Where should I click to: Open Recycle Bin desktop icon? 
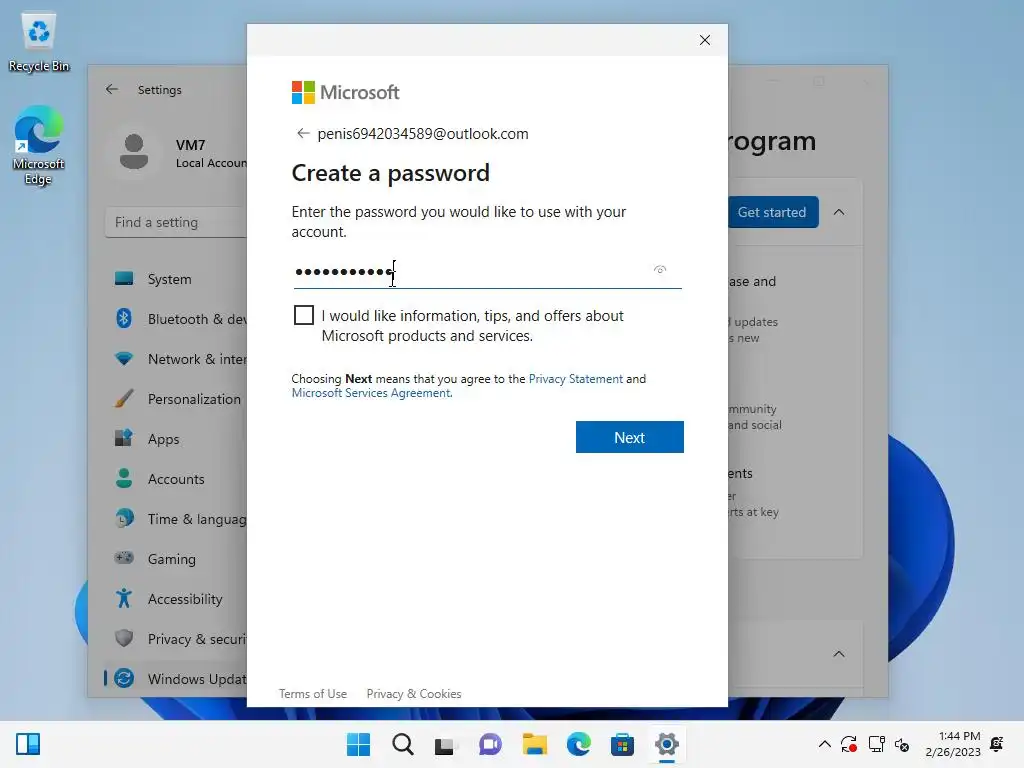[x=39, y=42]
